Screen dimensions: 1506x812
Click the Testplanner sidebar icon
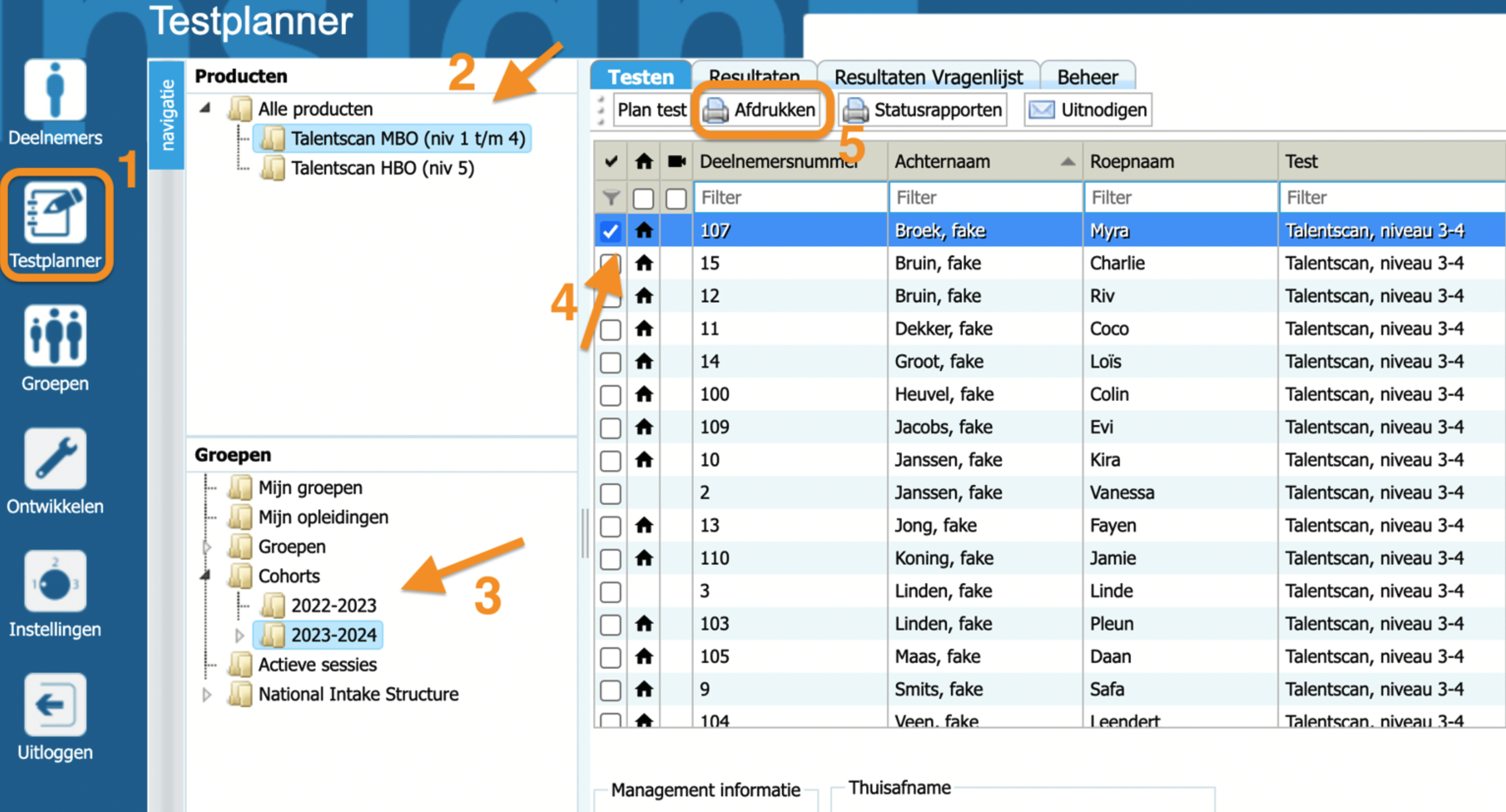coord(55,213)
